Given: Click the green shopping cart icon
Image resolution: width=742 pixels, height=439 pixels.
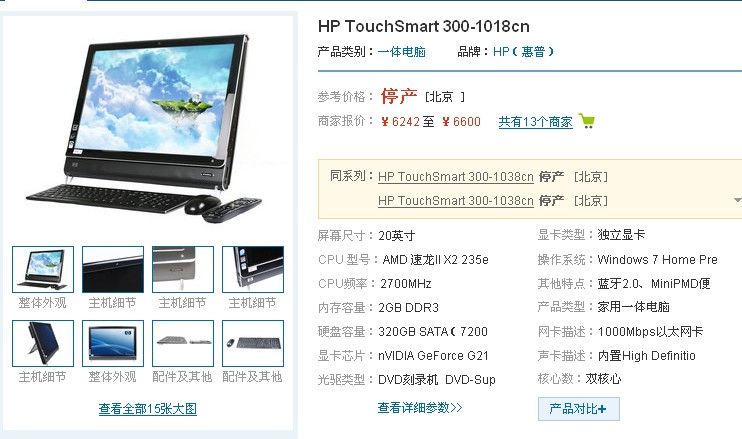Looking at the screenshot, I should 587,121.
